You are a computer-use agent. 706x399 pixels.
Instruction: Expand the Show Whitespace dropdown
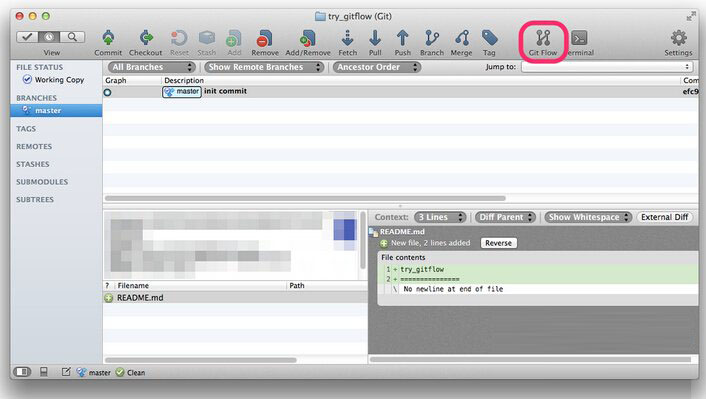pos(588,217)
